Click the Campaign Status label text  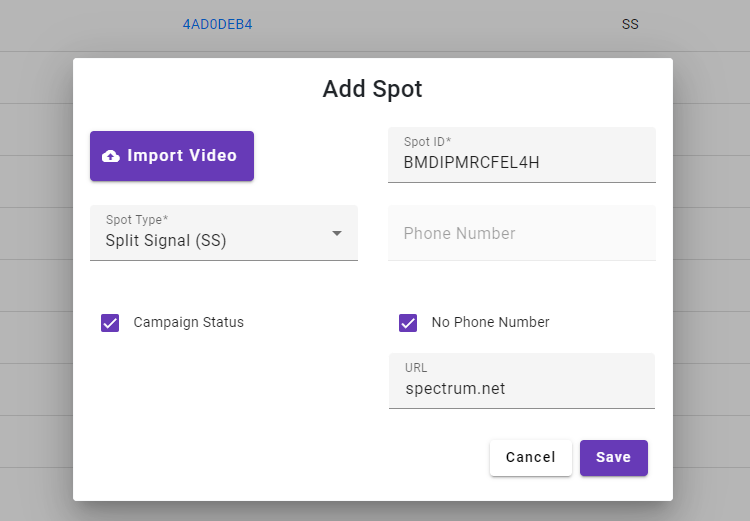pos(188,322)
